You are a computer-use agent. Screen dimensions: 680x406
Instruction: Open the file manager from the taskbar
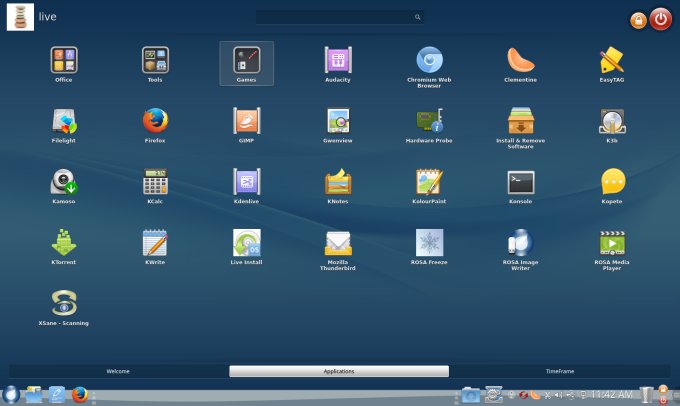(34, 394)
